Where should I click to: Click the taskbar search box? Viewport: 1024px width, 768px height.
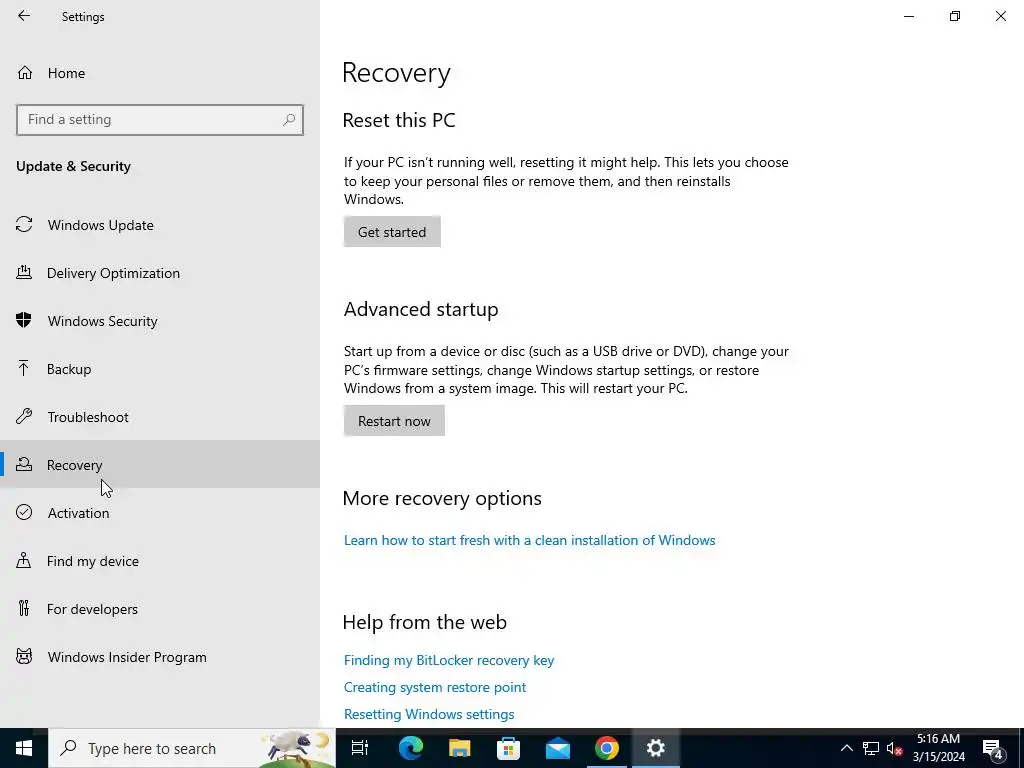click(x=192, y=748)
